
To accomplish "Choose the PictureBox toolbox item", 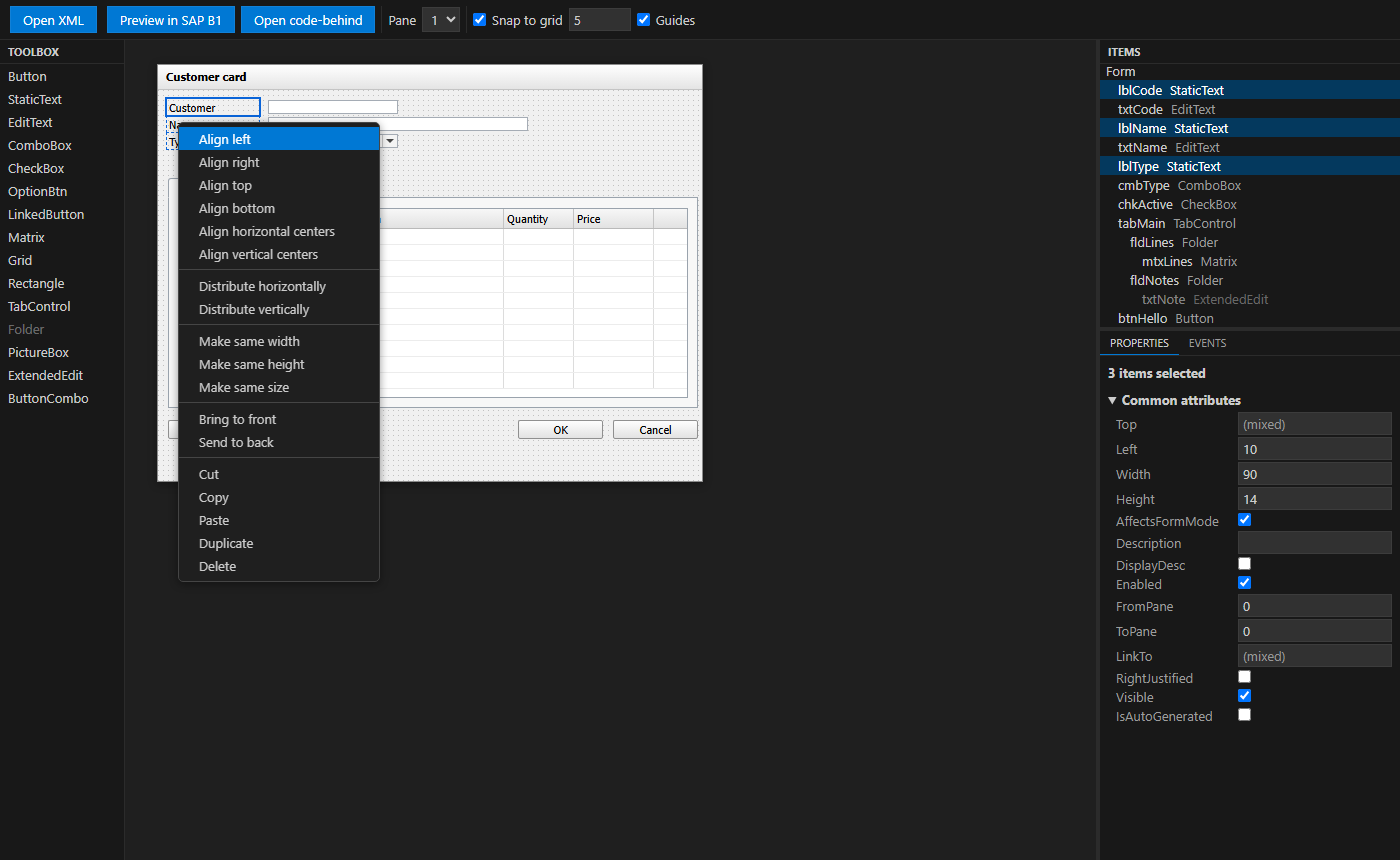I will coord(62,353).
